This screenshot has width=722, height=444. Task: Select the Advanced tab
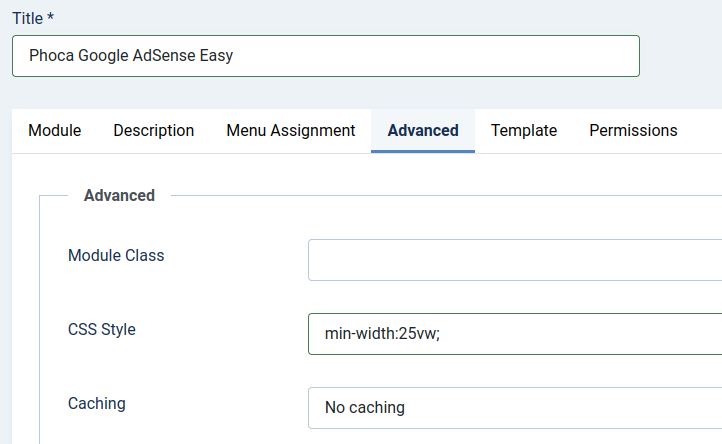[423, 131]
